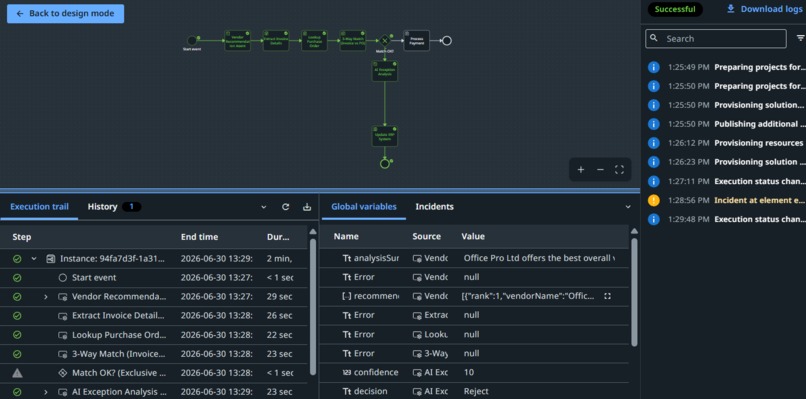The width and height of the screenshot is (806, 399).
Task: Select the Extract Invoice Details trail row
Action: point(154,316)
